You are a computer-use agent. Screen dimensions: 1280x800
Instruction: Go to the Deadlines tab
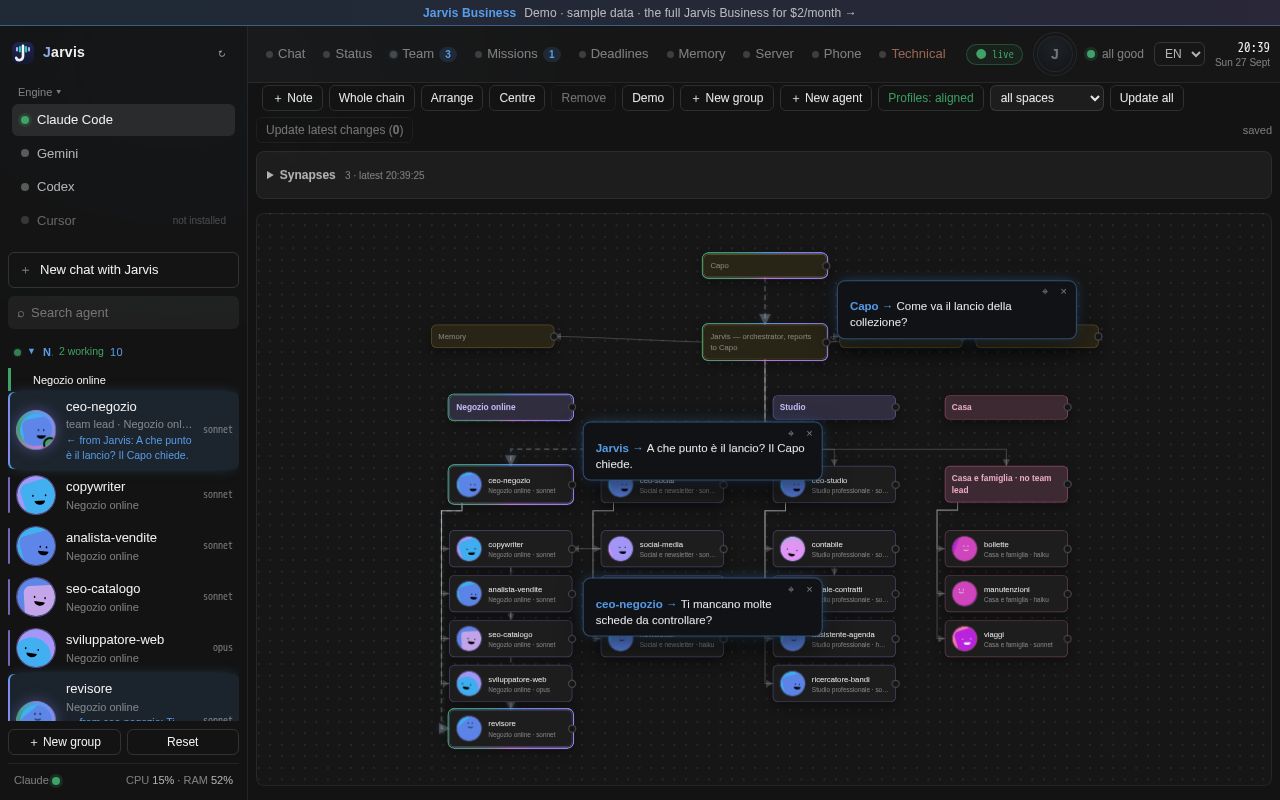(613, 54)
